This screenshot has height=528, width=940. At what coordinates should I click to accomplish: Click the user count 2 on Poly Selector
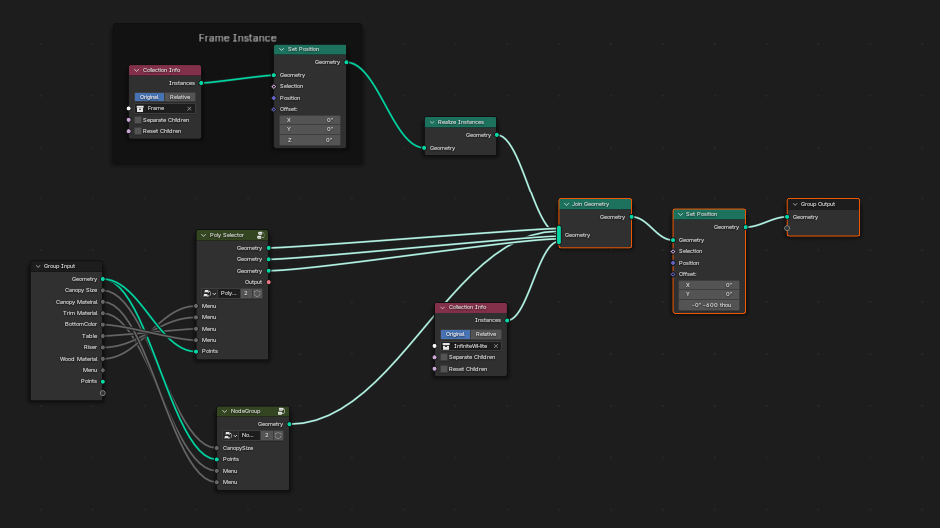tap(246, 293)
